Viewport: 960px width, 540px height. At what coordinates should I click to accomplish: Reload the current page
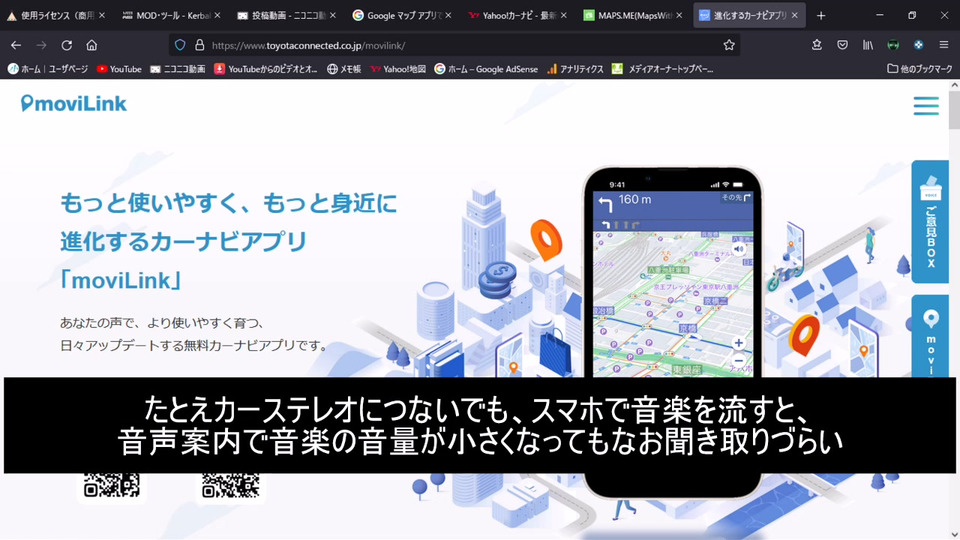[67, 45]
